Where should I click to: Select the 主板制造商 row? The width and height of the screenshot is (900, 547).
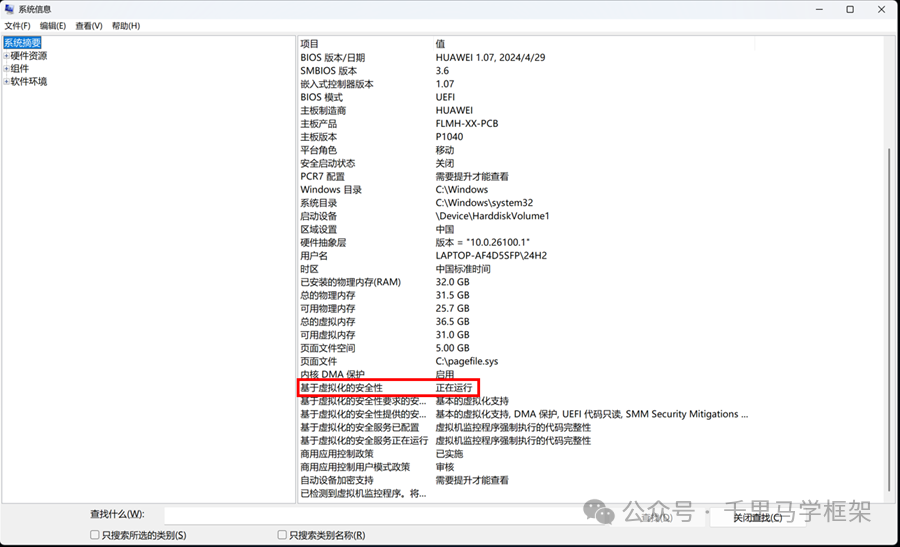526,110
